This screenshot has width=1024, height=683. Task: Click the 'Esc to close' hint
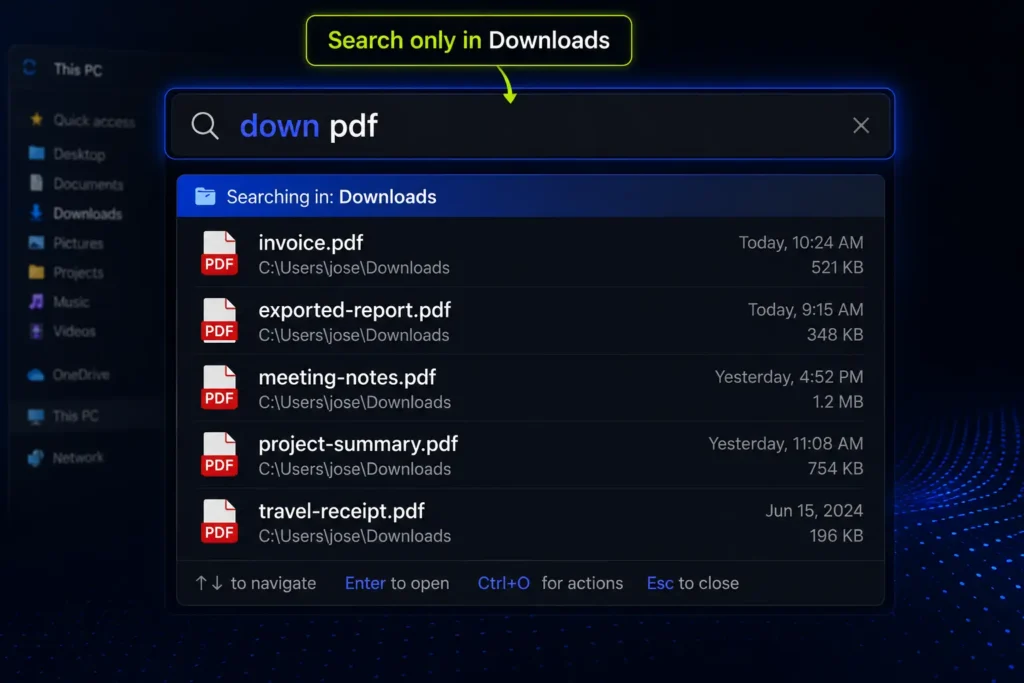pyautogui.click(x=693, y=583)
